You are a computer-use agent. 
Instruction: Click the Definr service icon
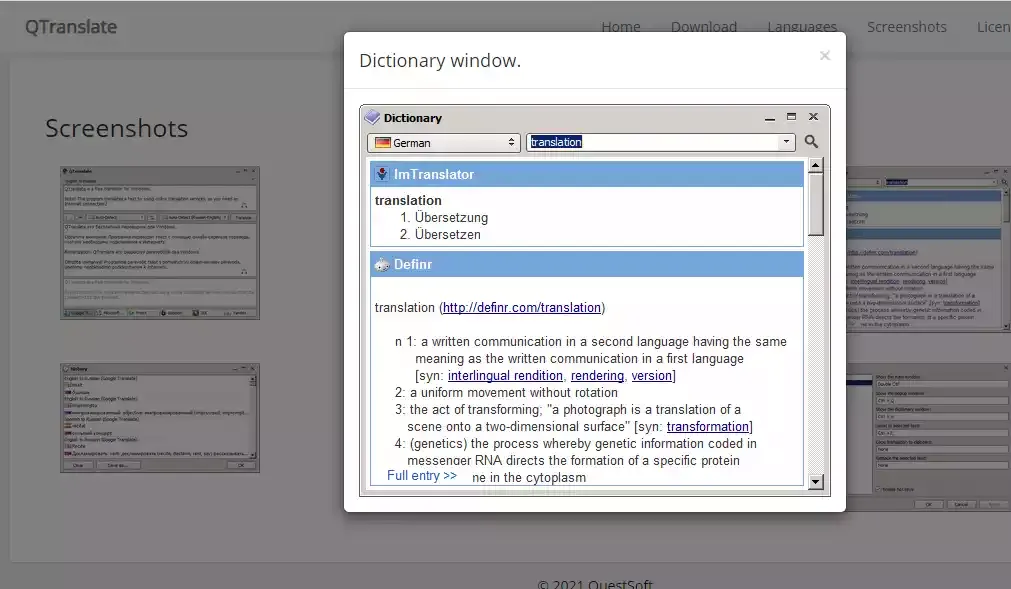point(382,264)
